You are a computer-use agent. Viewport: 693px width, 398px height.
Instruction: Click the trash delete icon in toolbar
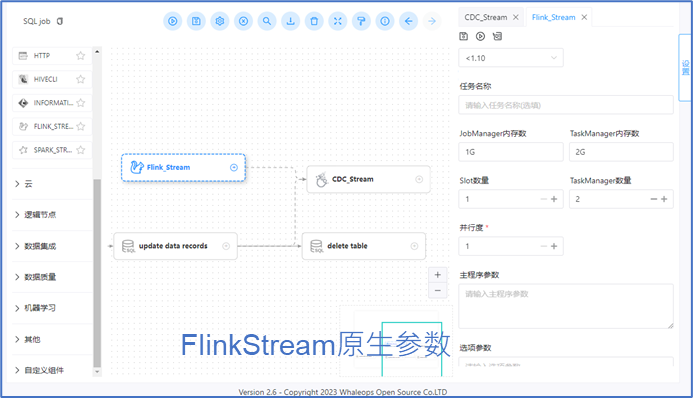[x=314, y=21]
